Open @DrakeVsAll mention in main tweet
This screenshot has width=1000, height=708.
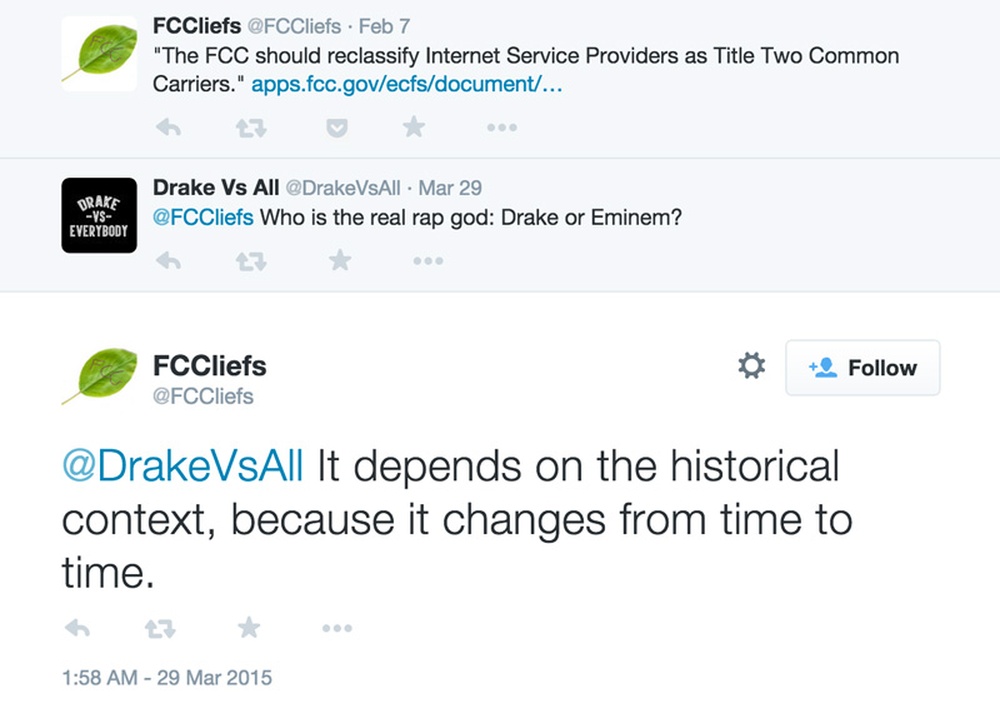coord(183,466)
